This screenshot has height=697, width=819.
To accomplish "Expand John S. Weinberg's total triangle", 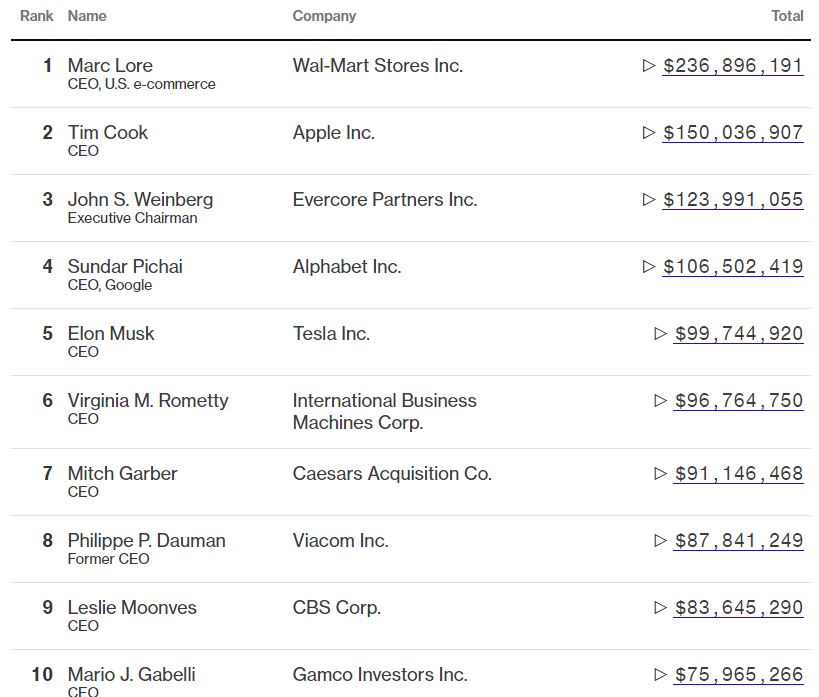I will point(649,200).
